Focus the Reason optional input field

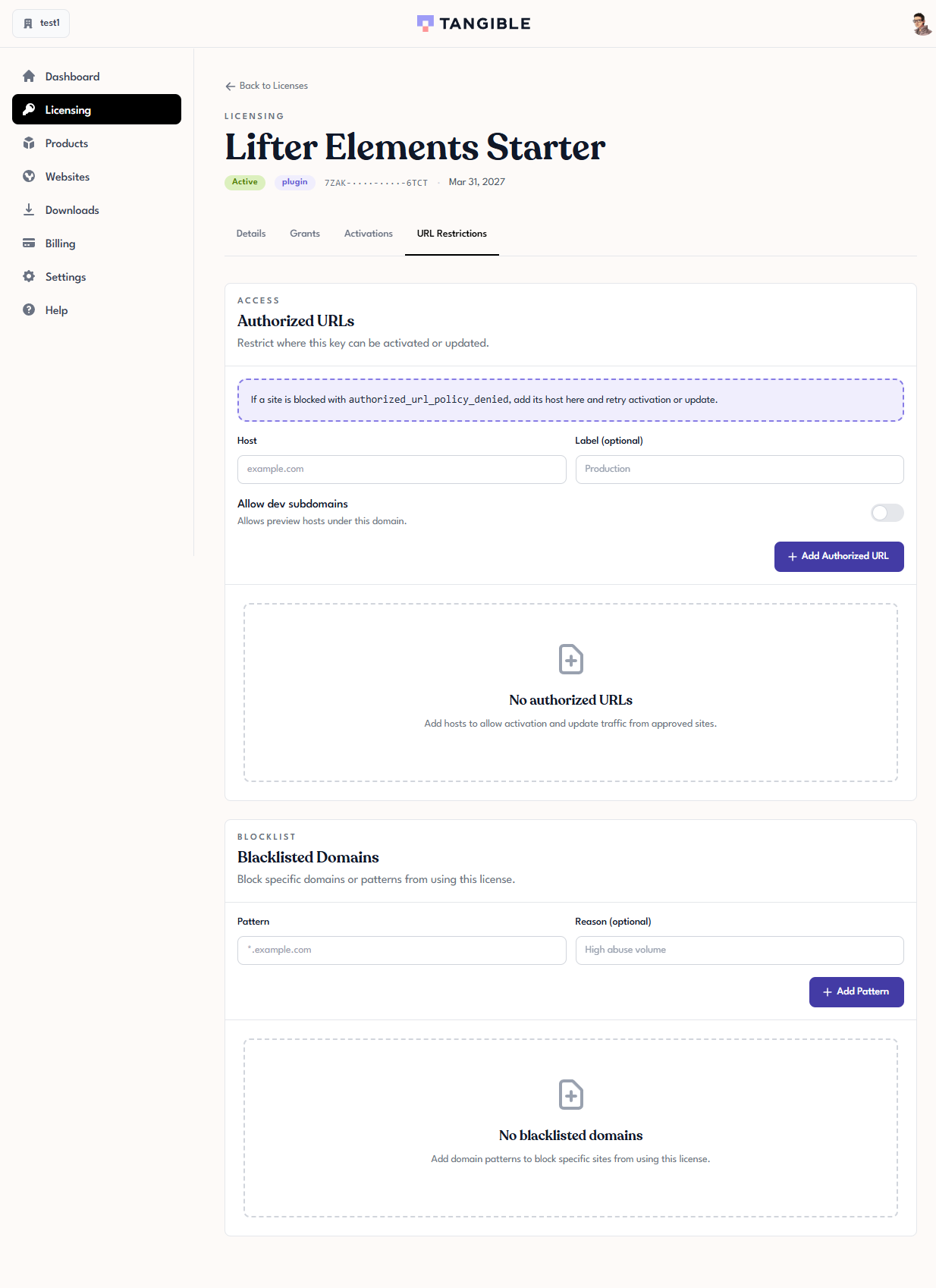pos(740,950)
